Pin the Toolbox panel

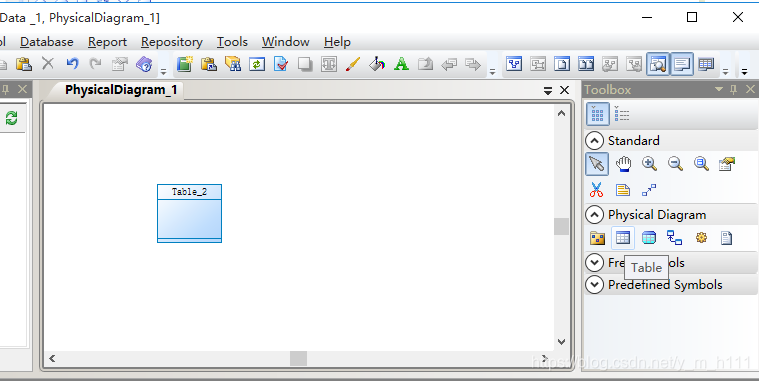pos(734,90)
